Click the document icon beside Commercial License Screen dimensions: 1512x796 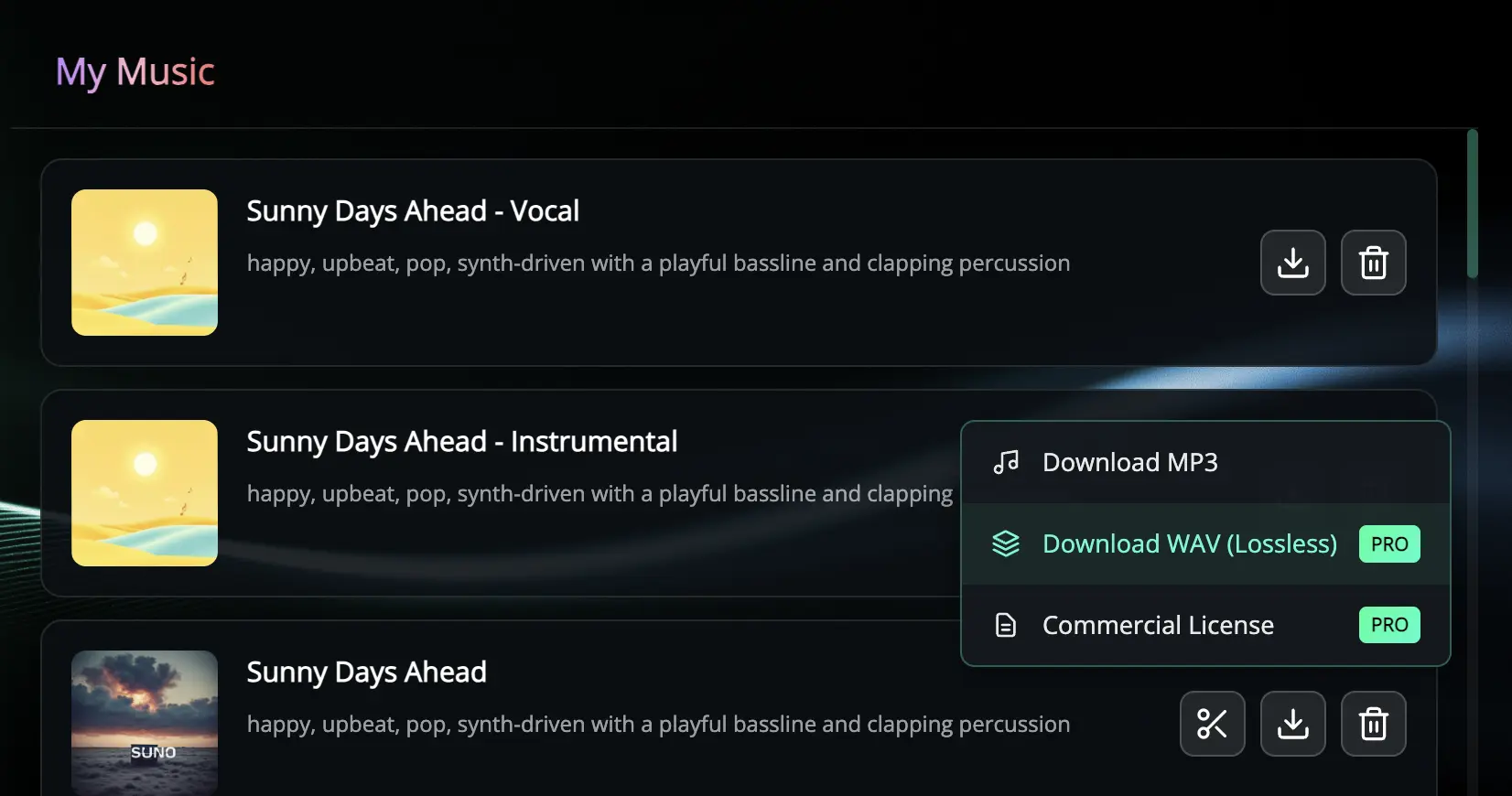[x=1006, y=625]
